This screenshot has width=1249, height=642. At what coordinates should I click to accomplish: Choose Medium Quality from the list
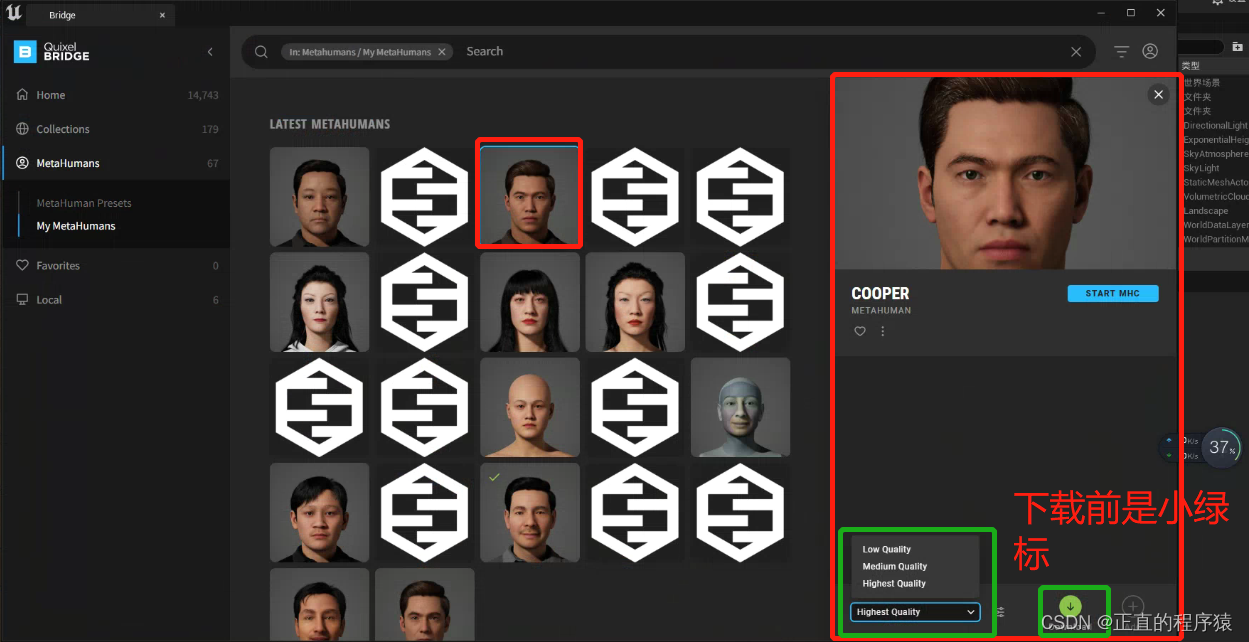pyautogui.click(x=895, y=566)
